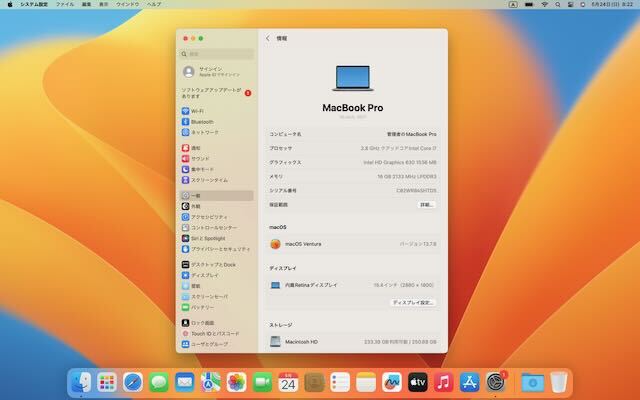Click the input source icon in menu bar
Screen dimensions: 640x400
point(513,4)
